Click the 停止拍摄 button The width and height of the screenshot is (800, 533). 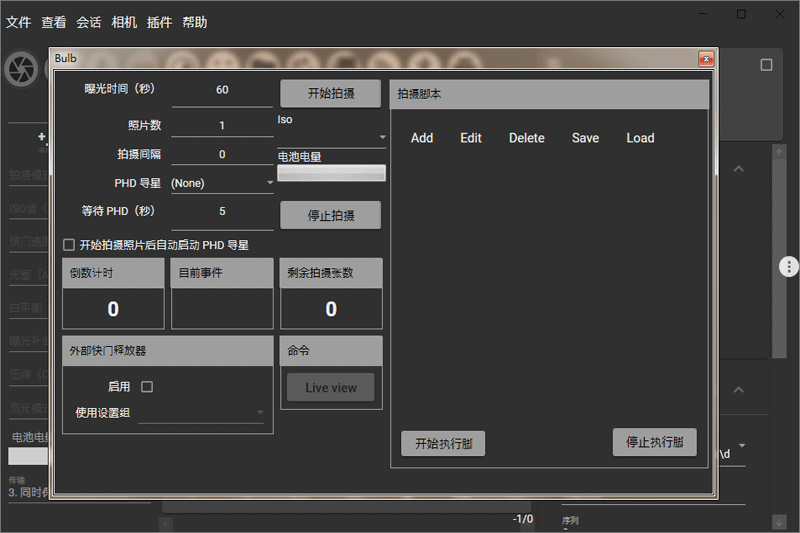click(331, 215)
